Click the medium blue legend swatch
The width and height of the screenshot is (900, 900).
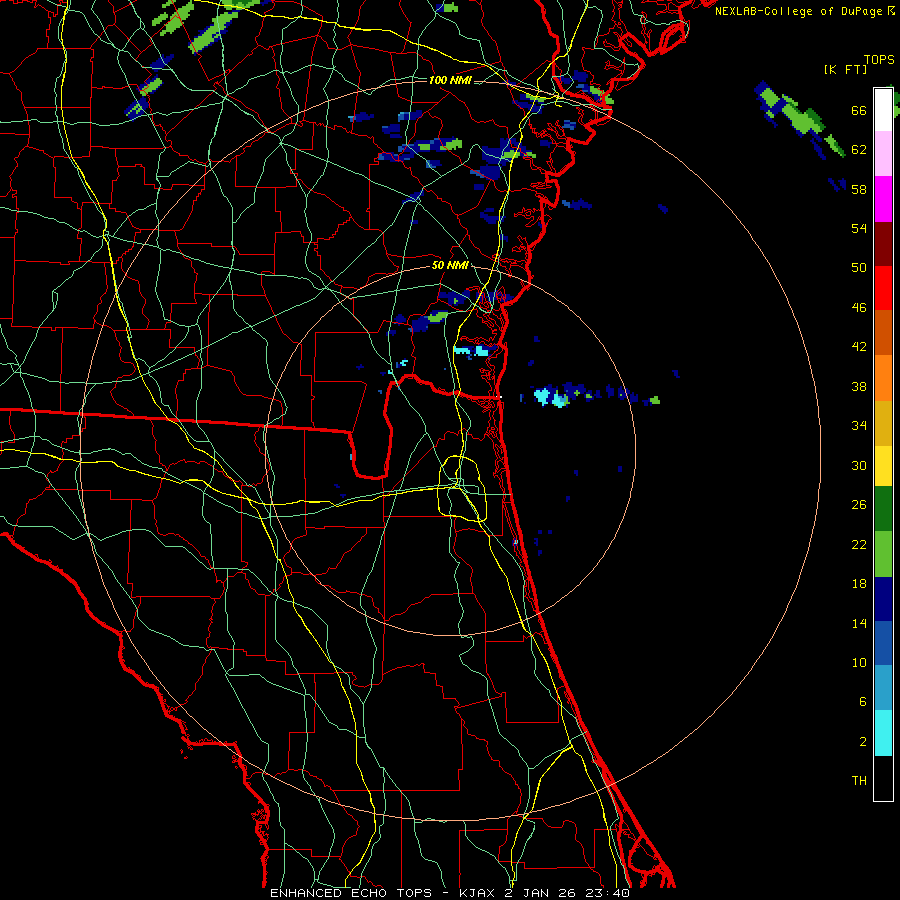pos(883,644)
